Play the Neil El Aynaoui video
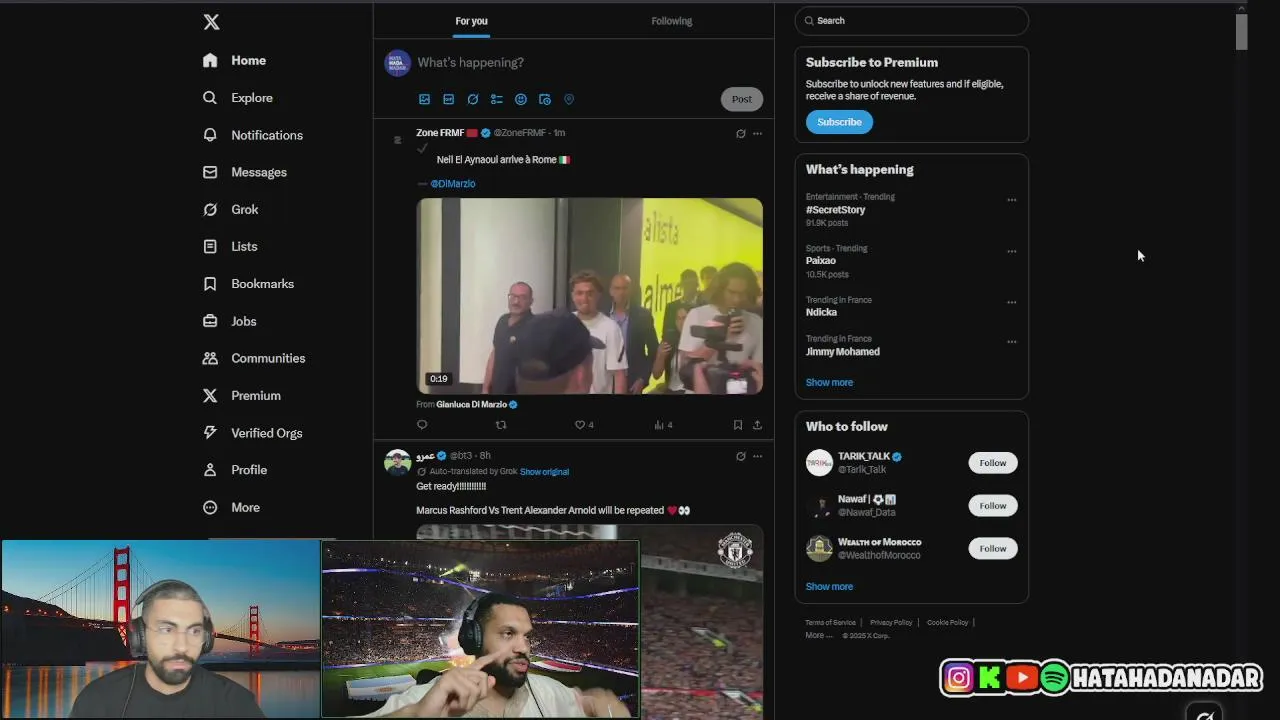1280x720 pixels. coord(590,296)
